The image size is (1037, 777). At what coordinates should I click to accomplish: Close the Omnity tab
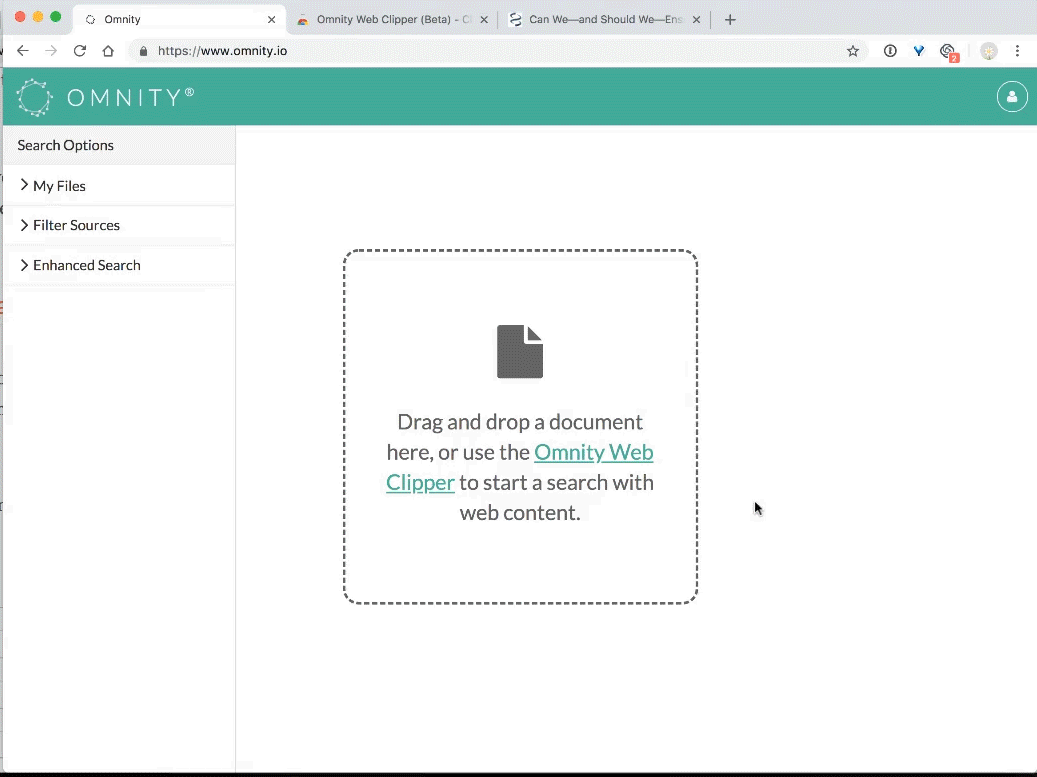pyautogui.click(x=271, y=20)
